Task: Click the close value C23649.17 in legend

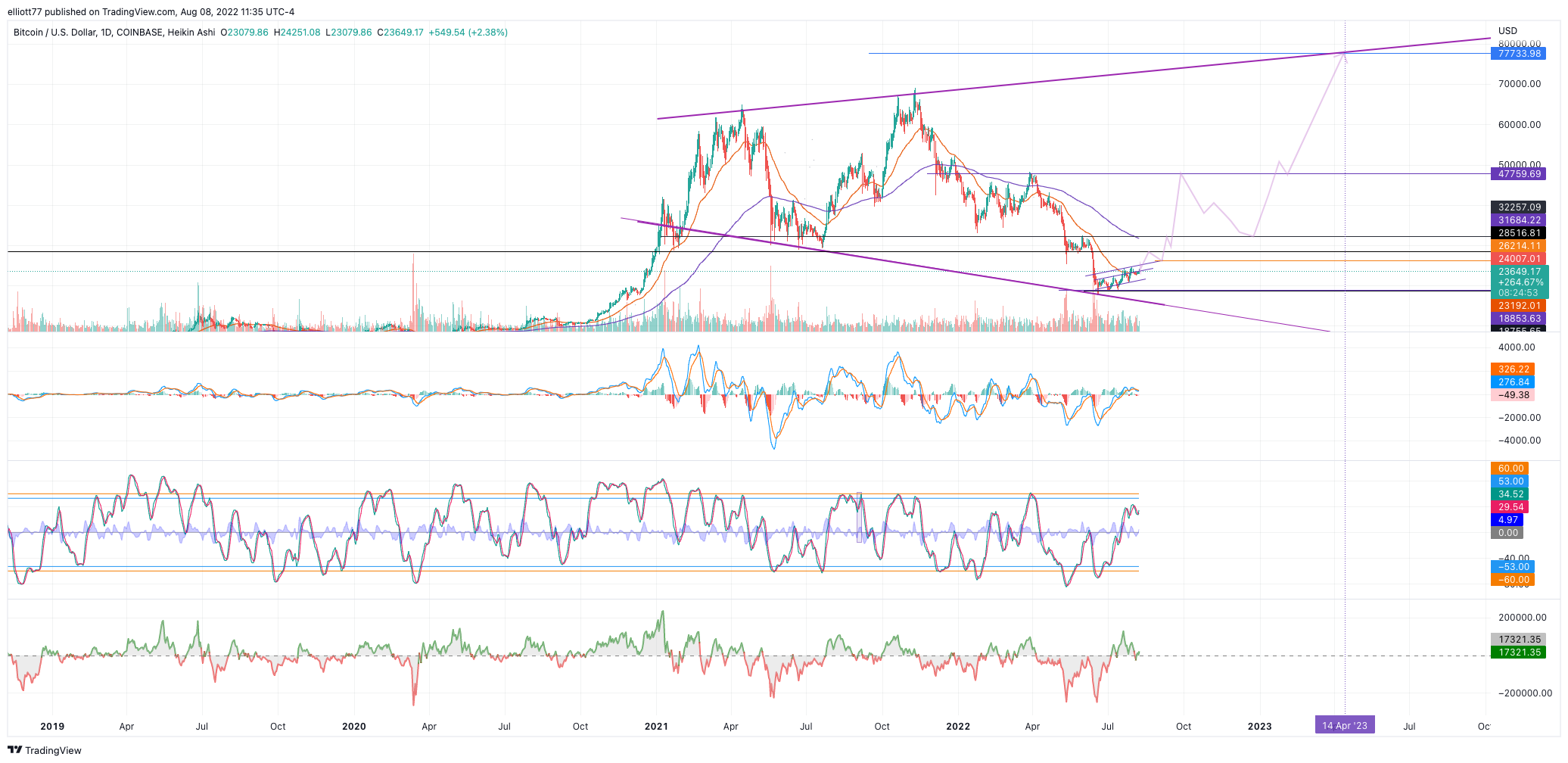Action: coord(400,33)
